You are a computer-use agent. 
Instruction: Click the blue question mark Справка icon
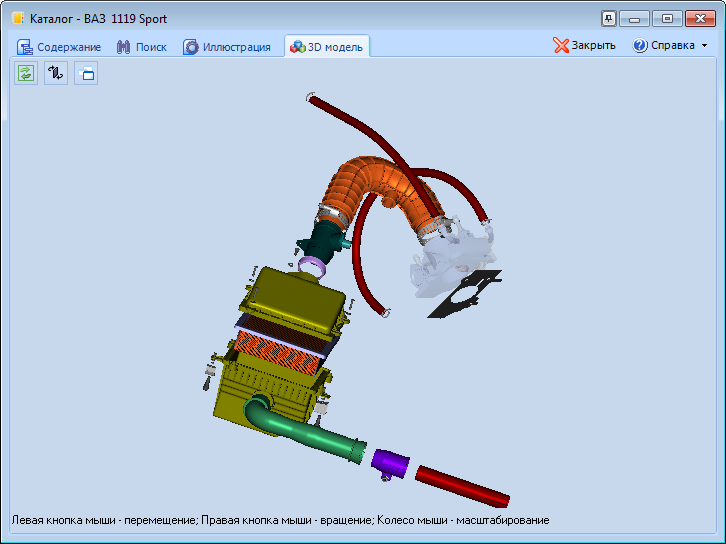[640, 46]
